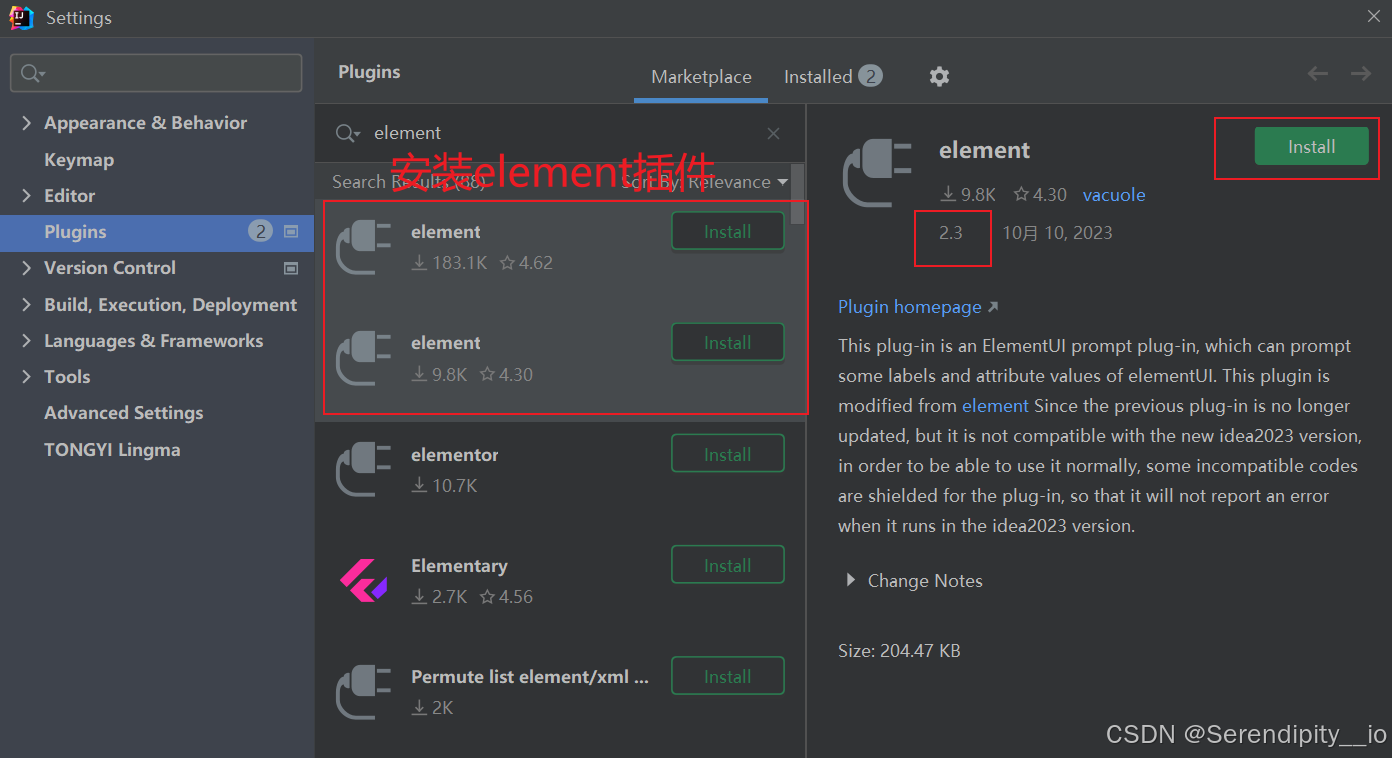Click the project-level icon beside Plugins
The image size is (1392, 758).
[291, 231]
